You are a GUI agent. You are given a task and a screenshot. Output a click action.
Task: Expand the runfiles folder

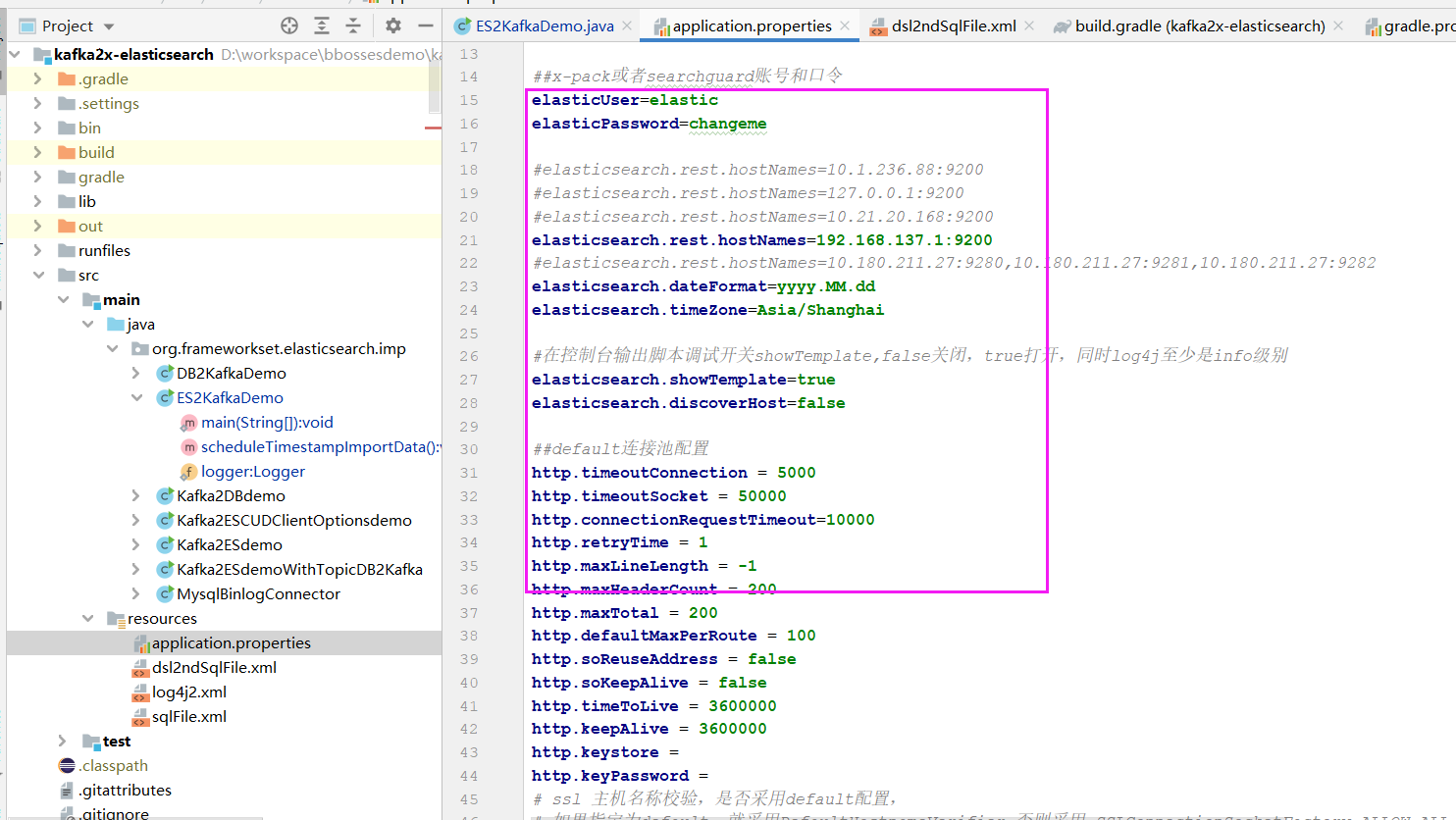coord(37,250)
